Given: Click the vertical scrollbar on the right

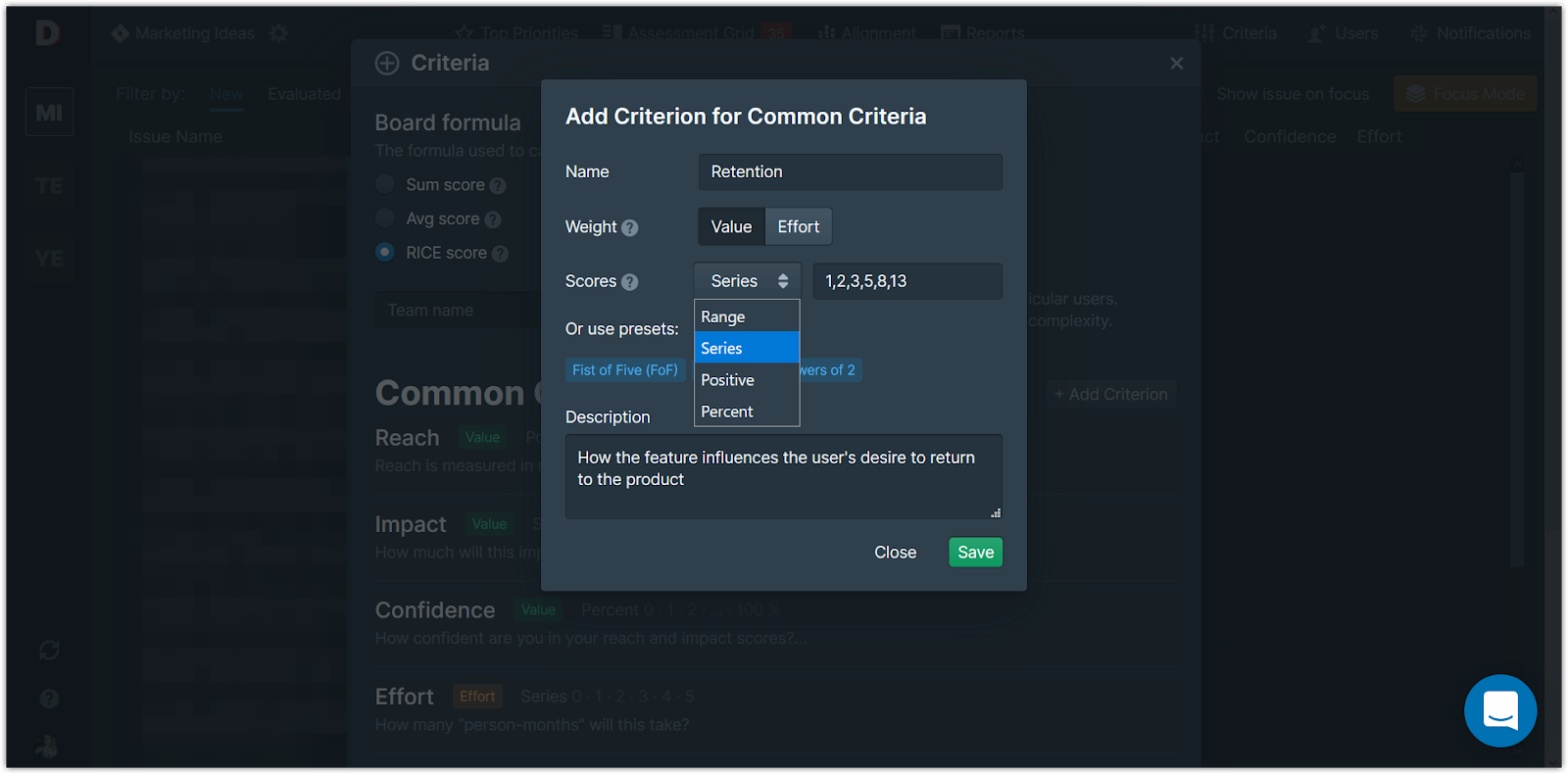Looking at the screenshot, I should pyautogui.click(x=1517, y=367).
